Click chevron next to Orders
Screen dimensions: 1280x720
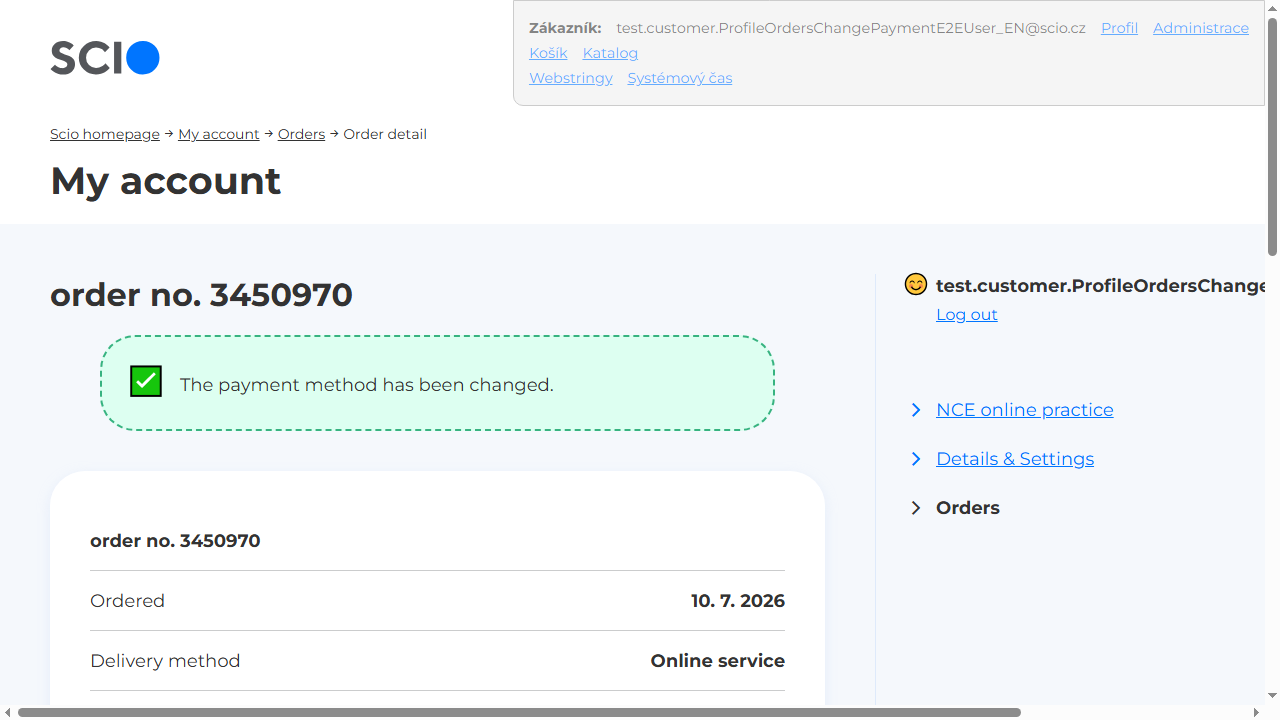[916, 508]
